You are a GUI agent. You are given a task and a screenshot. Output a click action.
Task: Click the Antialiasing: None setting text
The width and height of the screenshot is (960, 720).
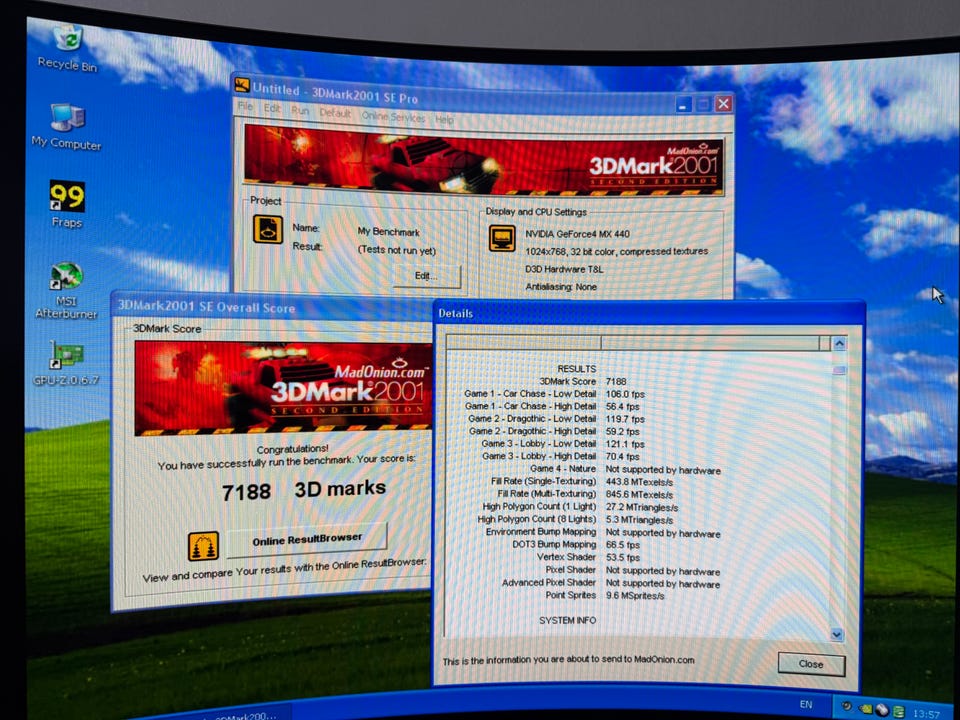[x=561, y=287]
